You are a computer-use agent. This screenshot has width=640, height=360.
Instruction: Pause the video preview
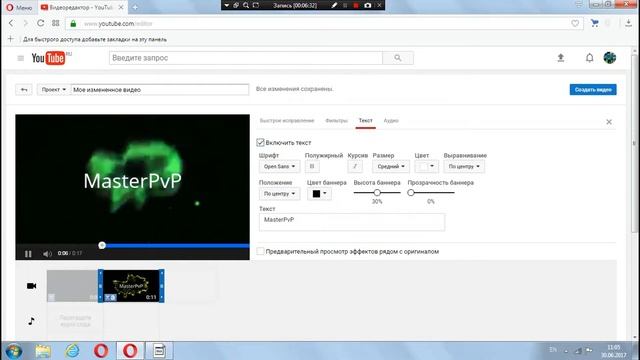(28, 253)
